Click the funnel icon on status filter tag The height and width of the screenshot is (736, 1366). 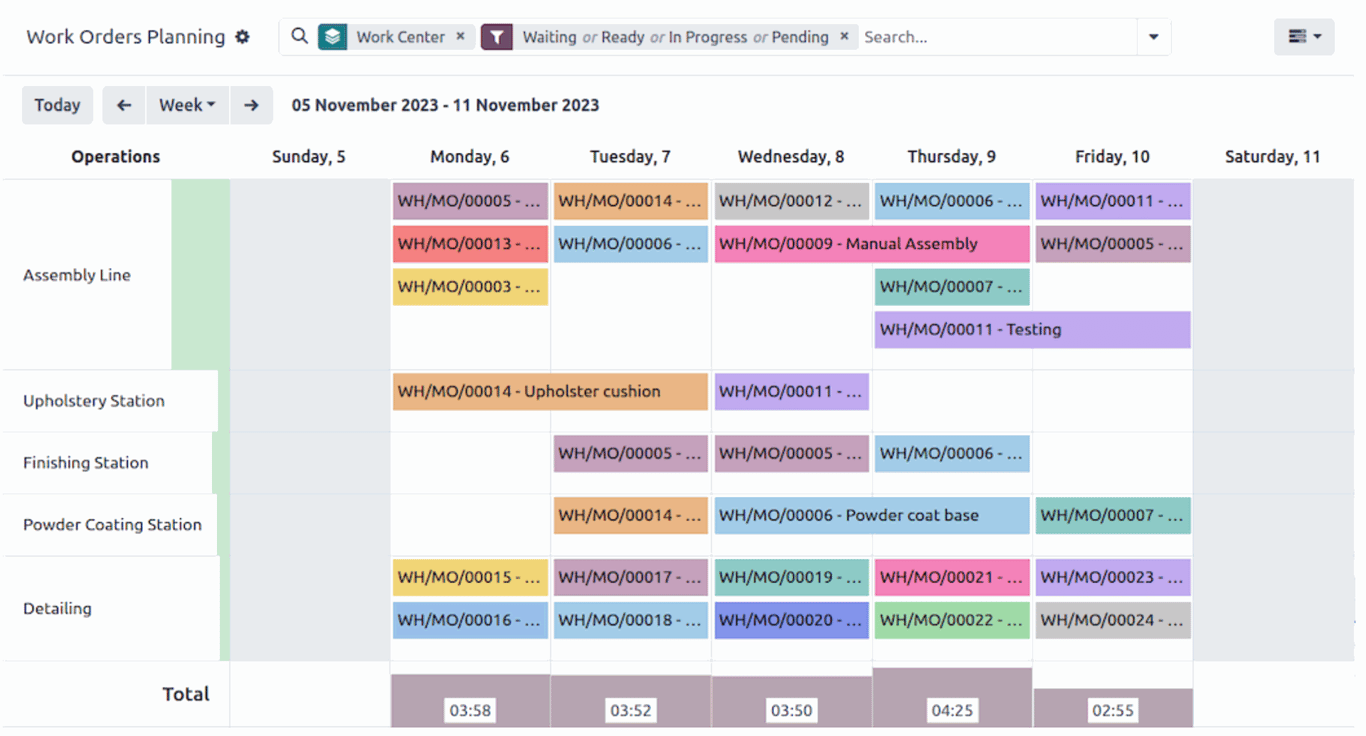(x=497, y=36)
